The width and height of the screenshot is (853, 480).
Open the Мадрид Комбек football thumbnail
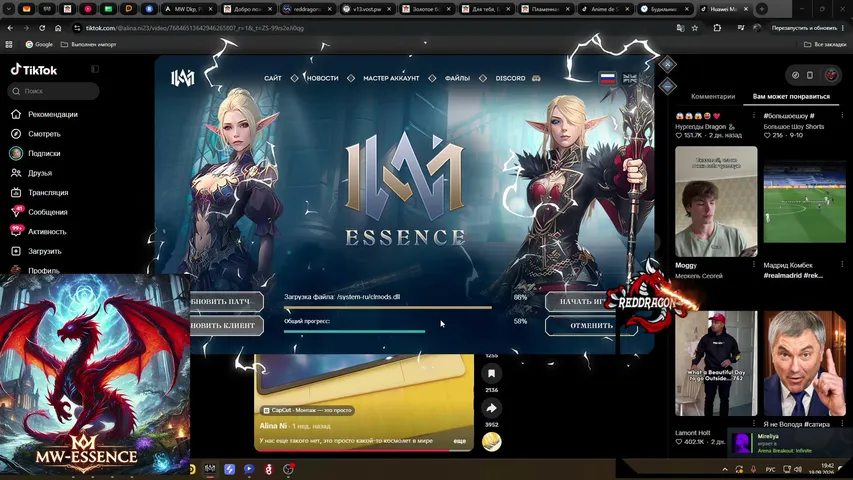(805, 201)
